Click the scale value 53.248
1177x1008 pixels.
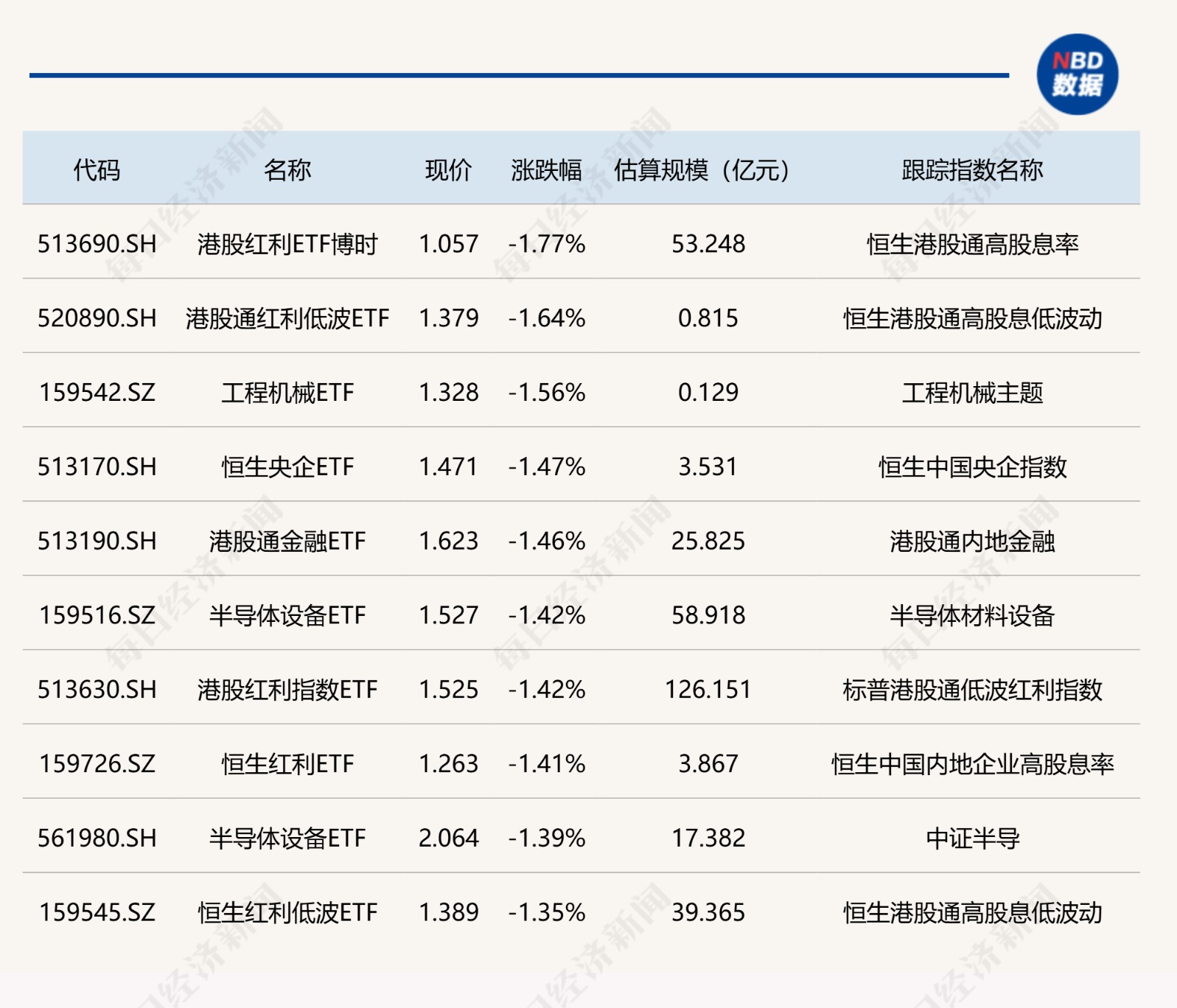point(708,244)
